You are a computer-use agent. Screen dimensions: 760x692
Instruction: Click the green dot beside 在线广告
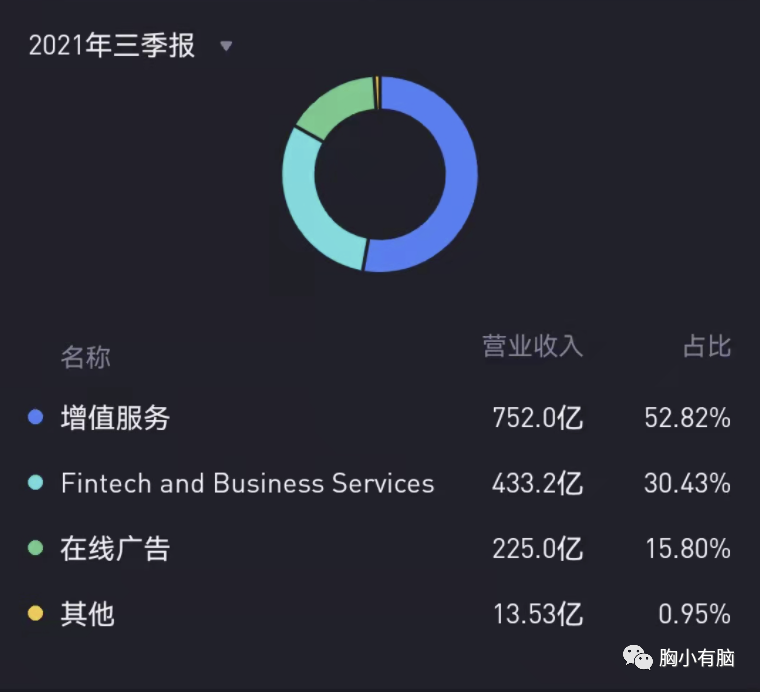36,548
